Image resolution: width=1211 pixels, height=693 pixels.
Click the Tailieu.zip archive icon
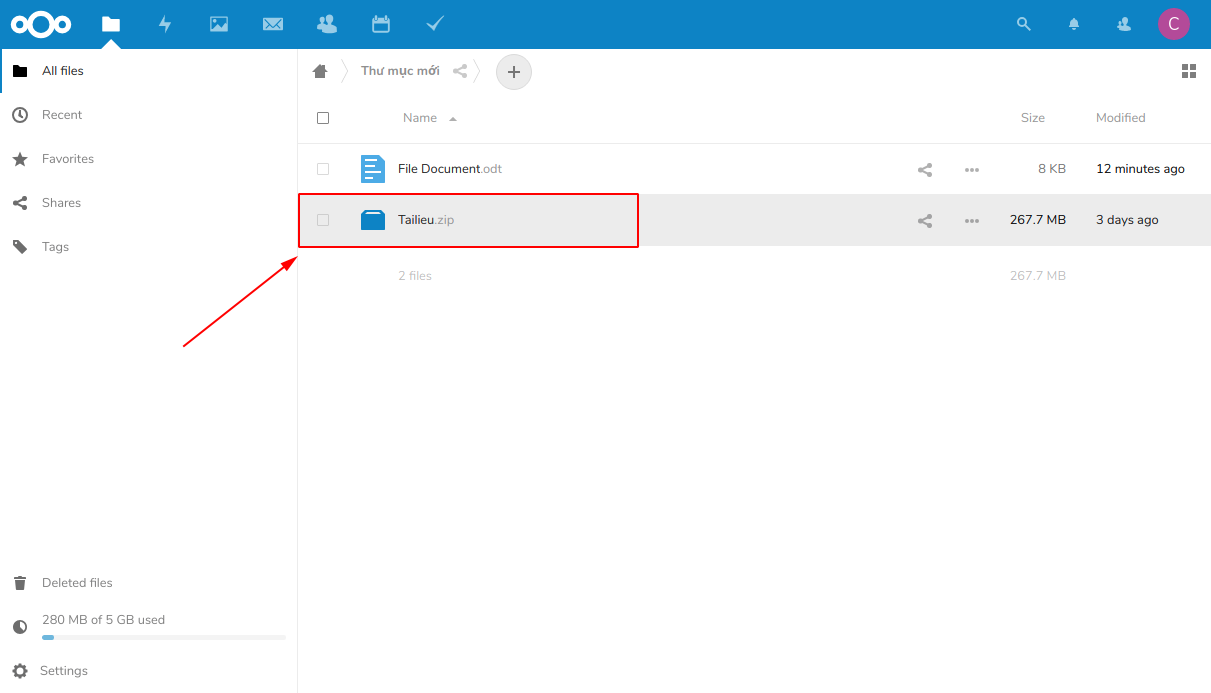click(x=373, y=220)
